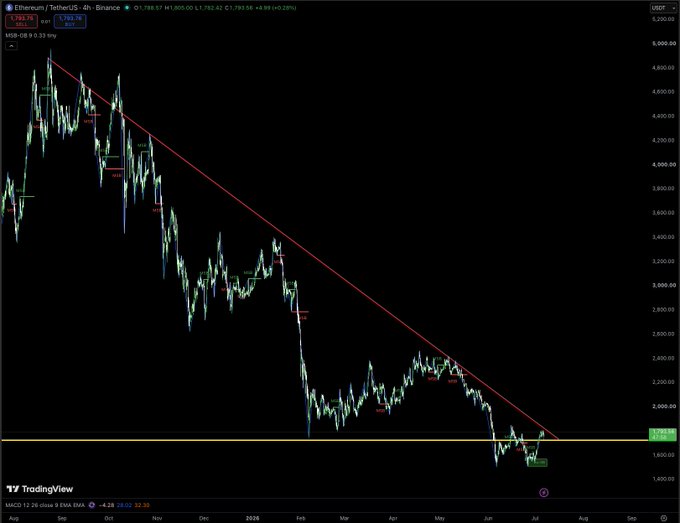Select the MACD 12 26 close 9 indicator label
The width and height of the screenshot is (680, 523).
45,505
